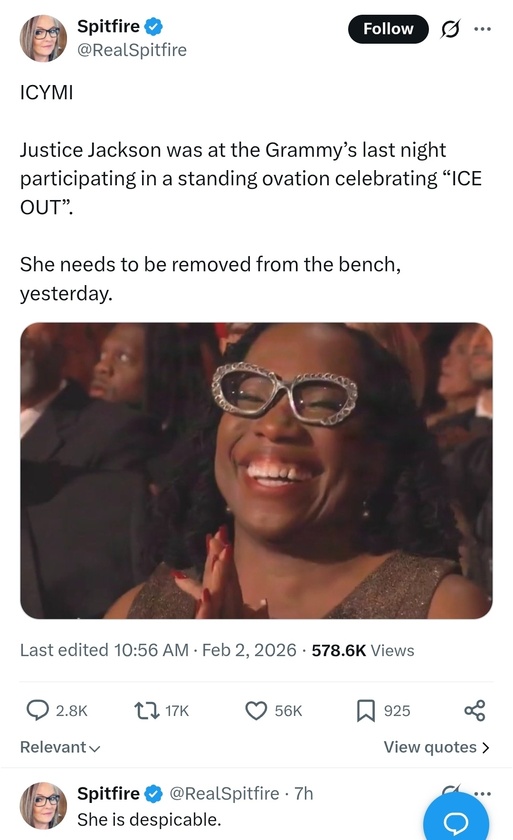Image resolution: width=513 pixels, height=840 pixels.
Task: Like the post with the heart icon
Action: pos(256,711)
